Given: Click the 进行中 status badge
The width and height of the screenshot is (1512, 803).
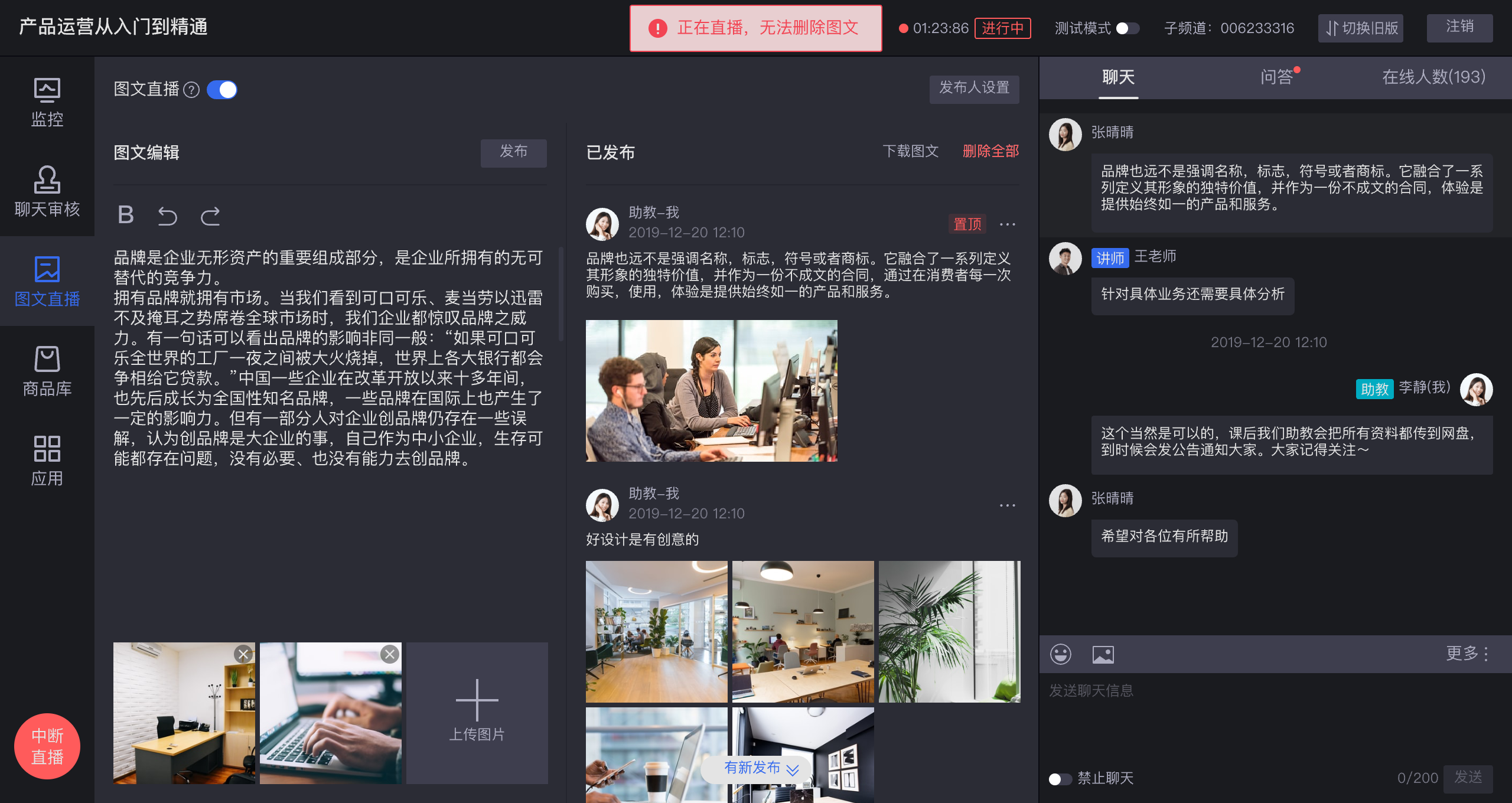Looking at the screenshot, I should pos(1002,28).
